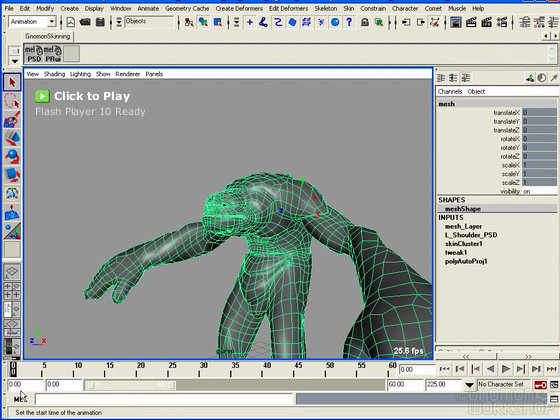Image resolution: width=560 pixels, height=420 pixels.
Task: Play the animation forwards
Action: [506, 369]
